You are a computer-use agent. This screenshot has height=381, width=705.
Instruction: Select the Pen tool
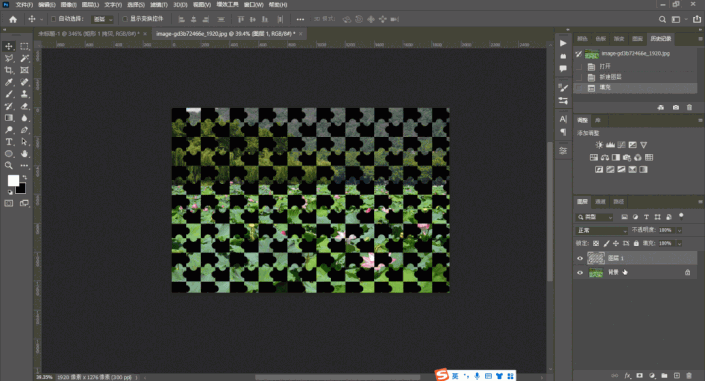click(24, 130)
